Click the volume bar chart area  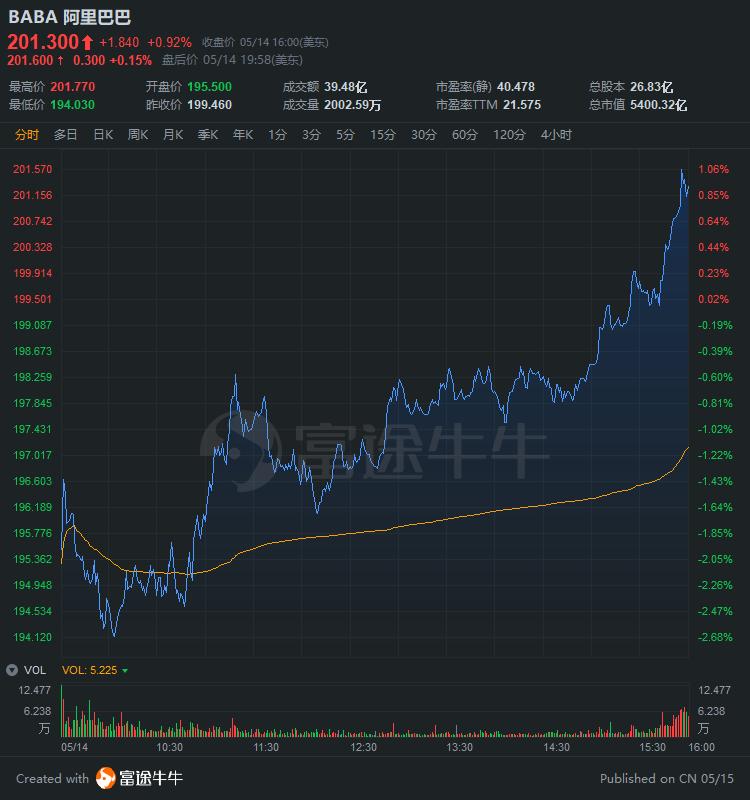click(x=375, y=715)
